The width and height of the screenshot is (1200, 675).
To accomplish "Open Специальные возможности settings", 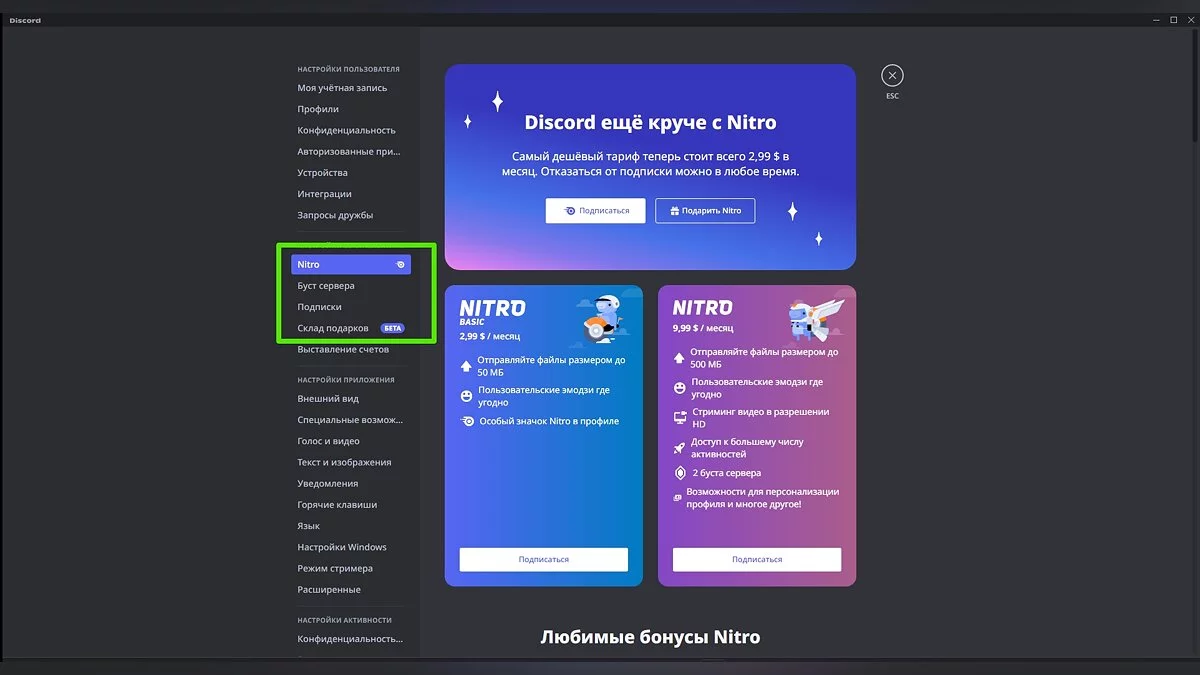I will [x=350, y=420].
